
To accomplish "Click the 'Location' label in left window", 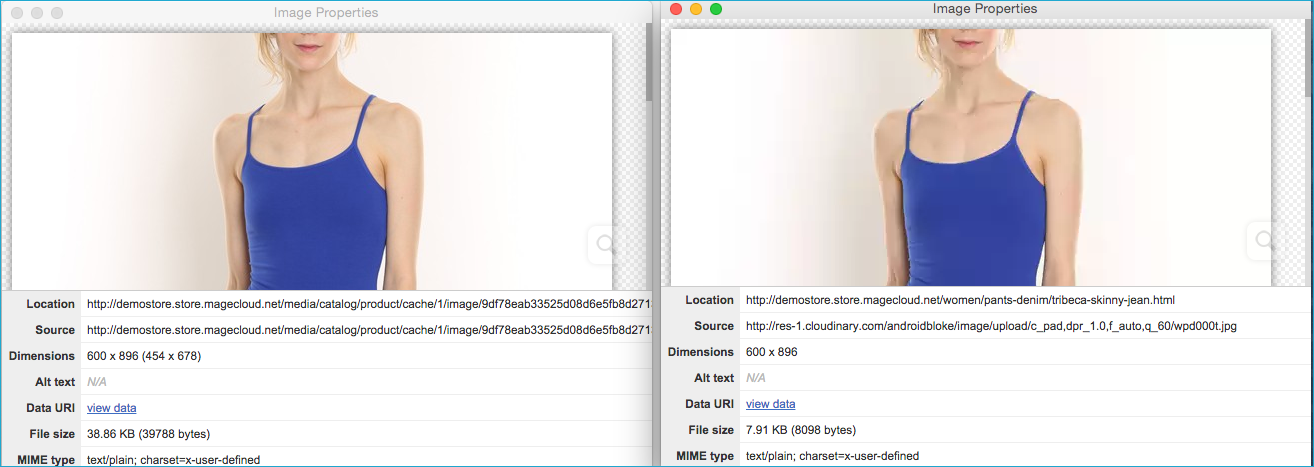I will coord(51,304).
